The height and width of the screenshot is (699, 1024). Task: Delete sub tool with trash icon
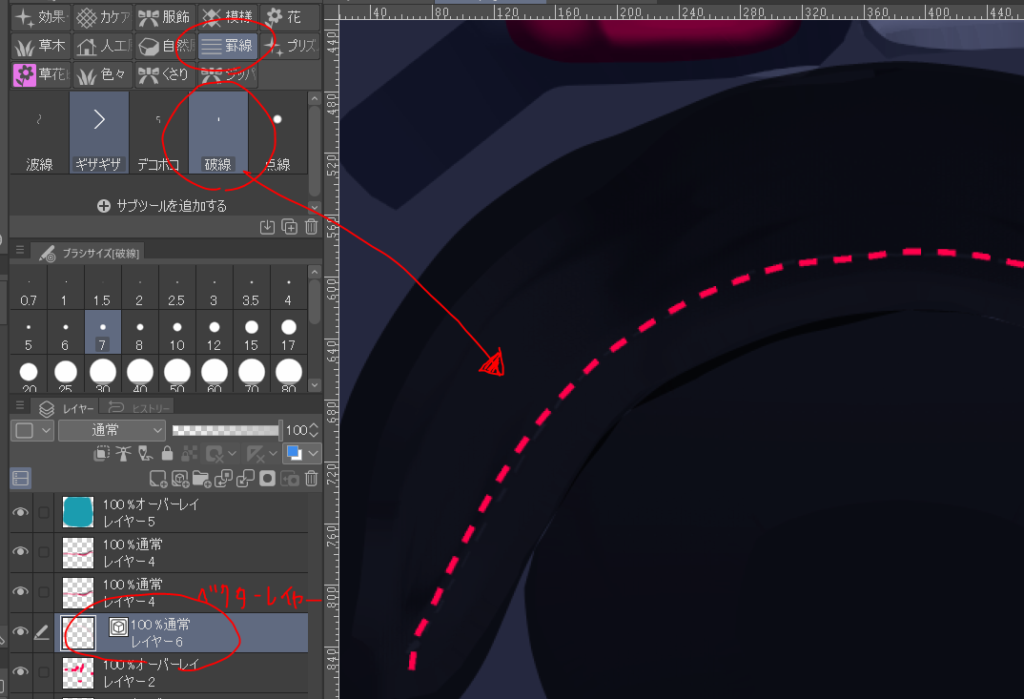click(312, 227)
